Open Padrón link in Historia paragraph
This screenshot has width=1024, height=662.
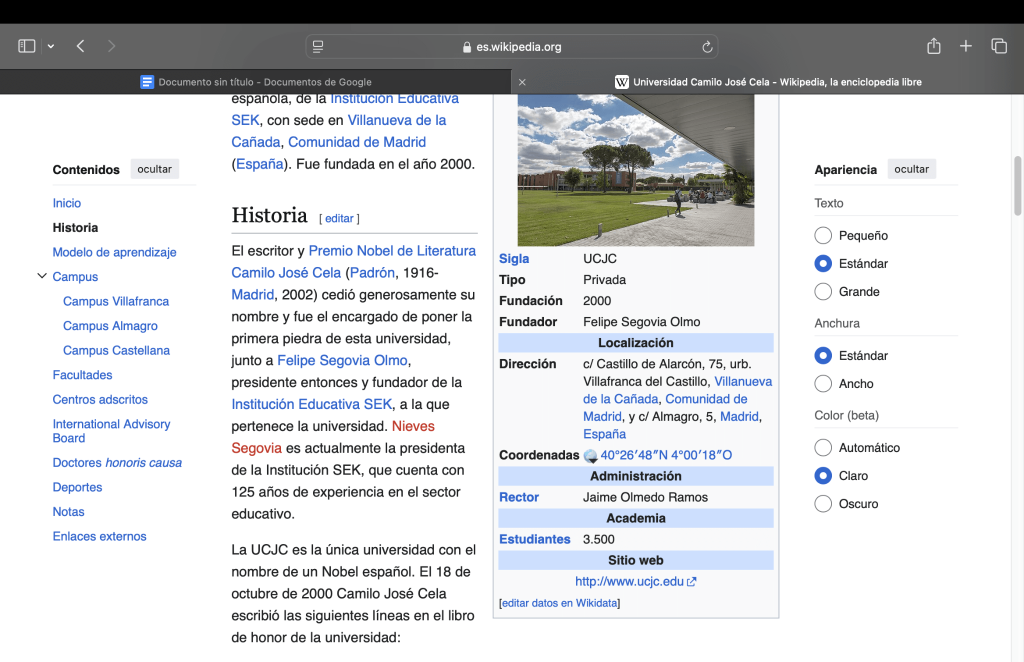coord(372,273)
